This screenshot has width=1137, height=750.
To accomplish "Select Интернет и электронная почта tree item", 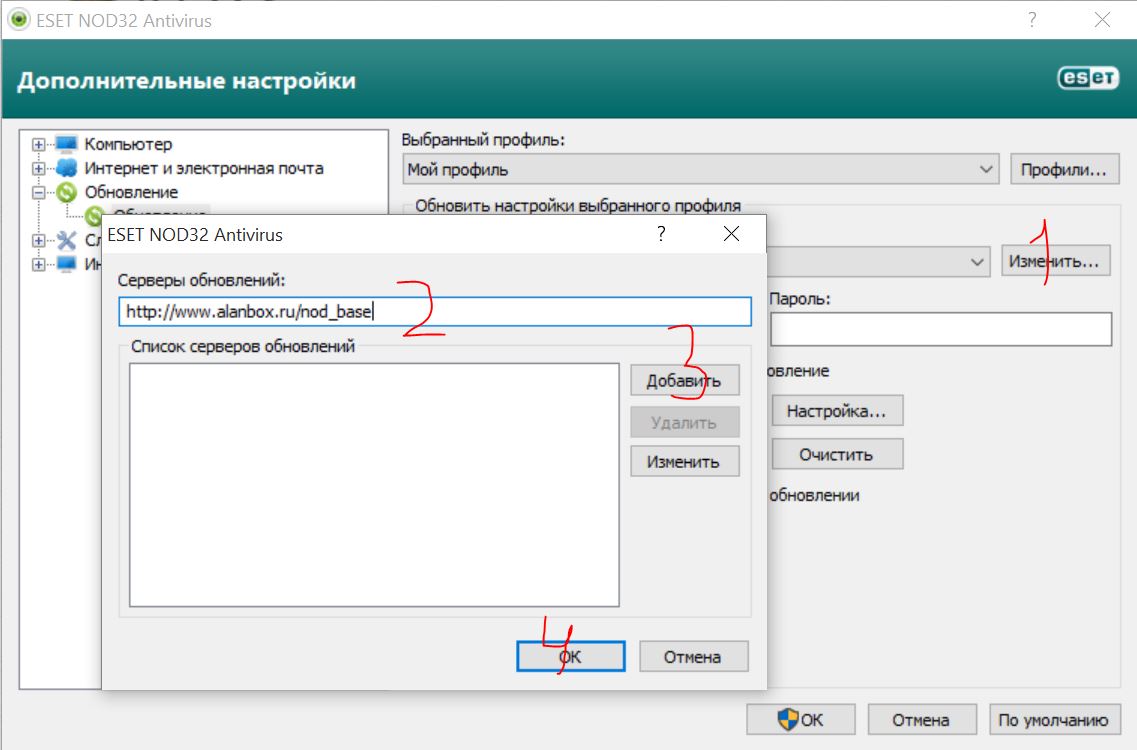I will (x=204, y=168).
